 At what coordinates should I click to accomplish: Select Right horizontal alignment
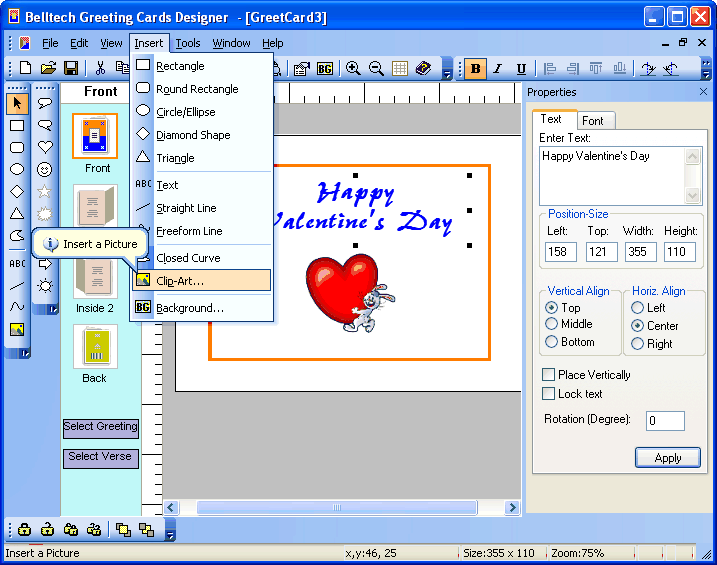[637, 343]
